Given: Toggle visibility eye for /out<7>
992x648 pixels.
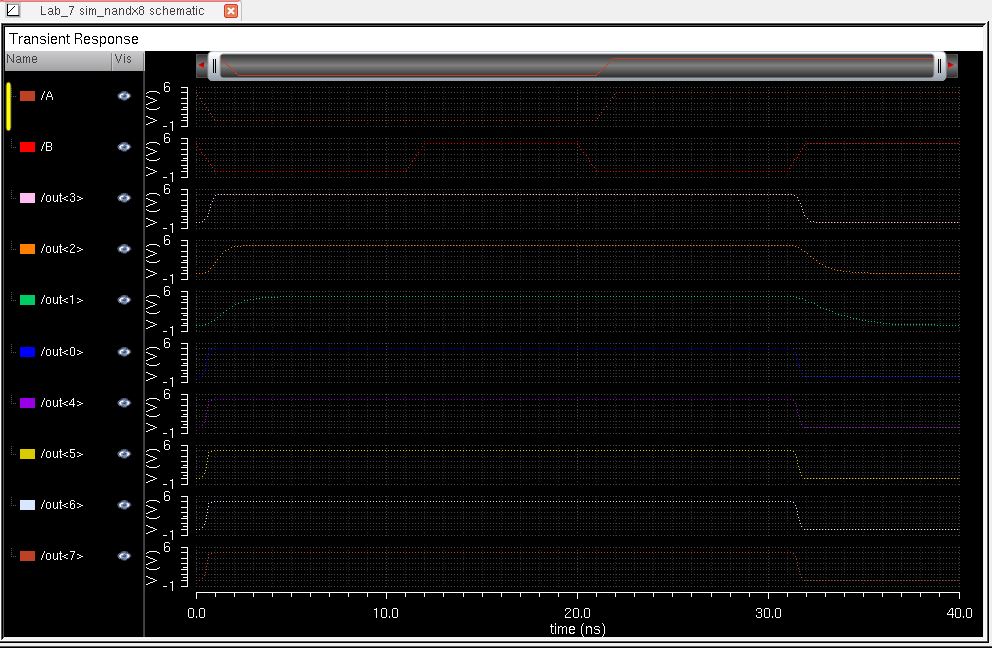Looking at the screenshot, I should pos(124,556).
